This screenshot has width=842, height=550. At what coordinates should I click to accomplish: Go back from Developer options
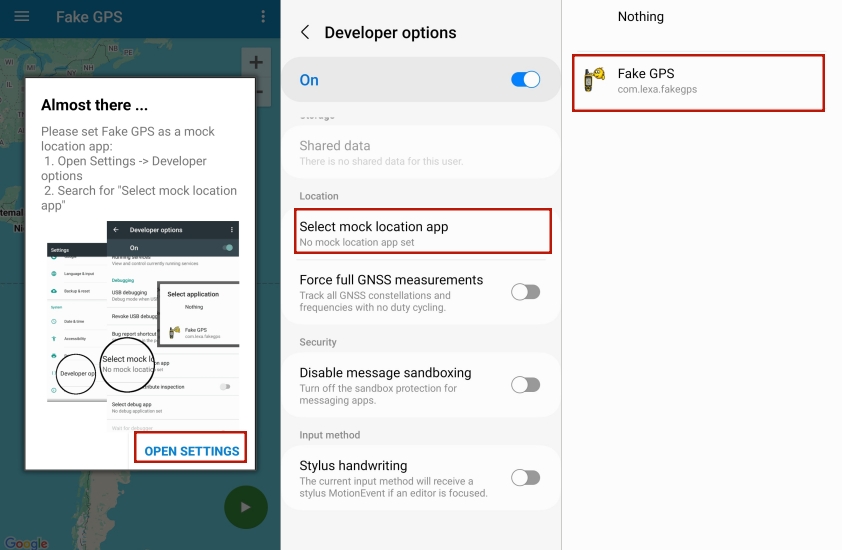click(x=305, y=32)
